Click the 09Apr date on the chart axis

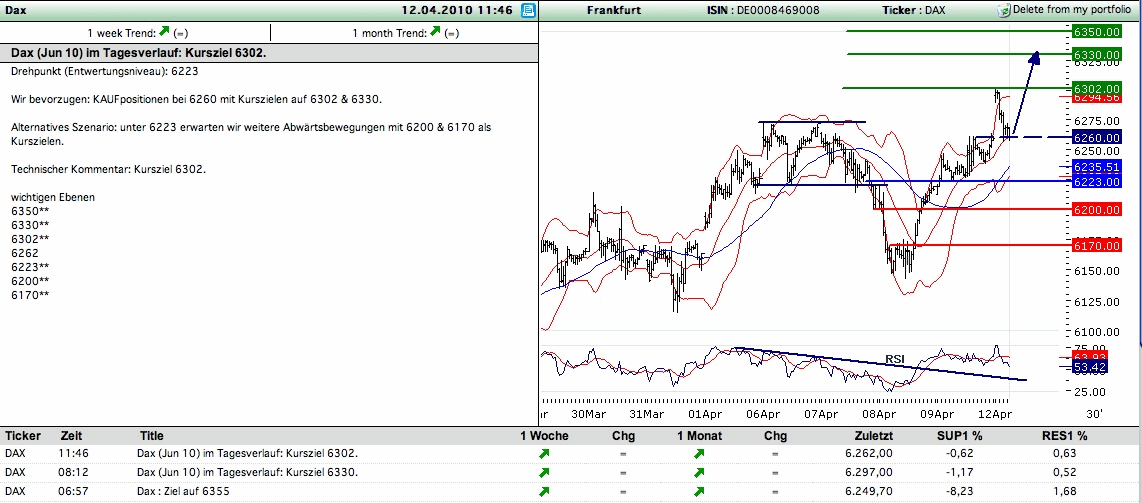coord(937,414)
